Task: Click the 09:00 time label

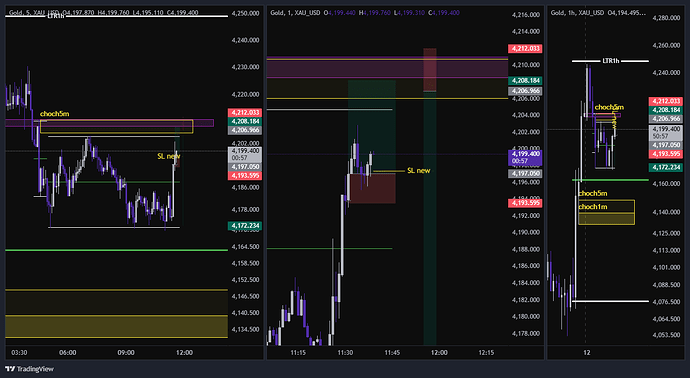Action: click(126, 352)
